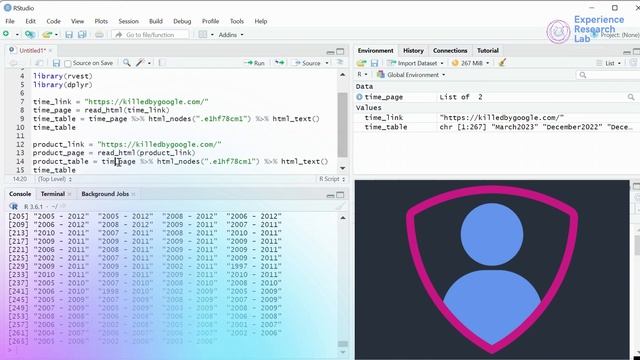The width and height of the screenshot is (640, 360).
Task: Open the Code menu
Action: point(53,21)
